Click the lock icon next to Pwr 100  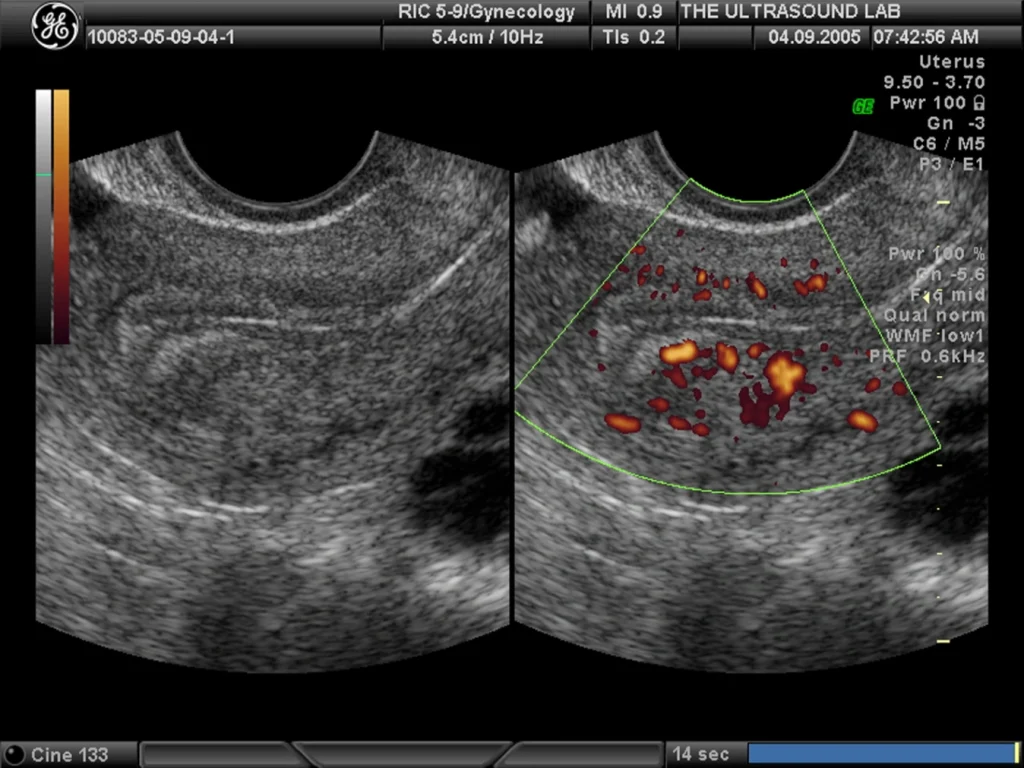pyautogui.click(x=978, y=103)
